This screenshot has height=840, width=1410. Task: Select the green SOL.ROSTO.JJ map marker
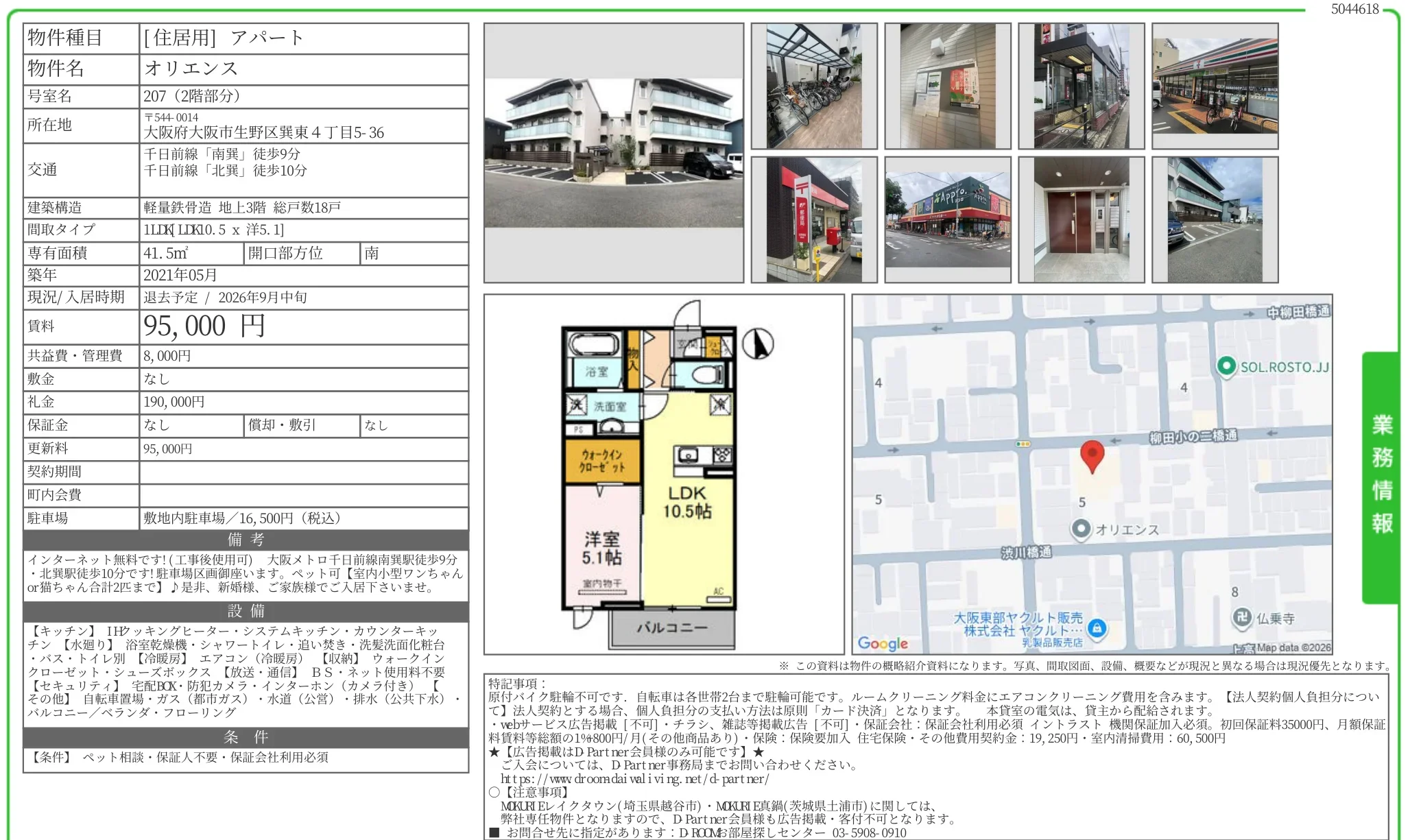coord(1226,366)
